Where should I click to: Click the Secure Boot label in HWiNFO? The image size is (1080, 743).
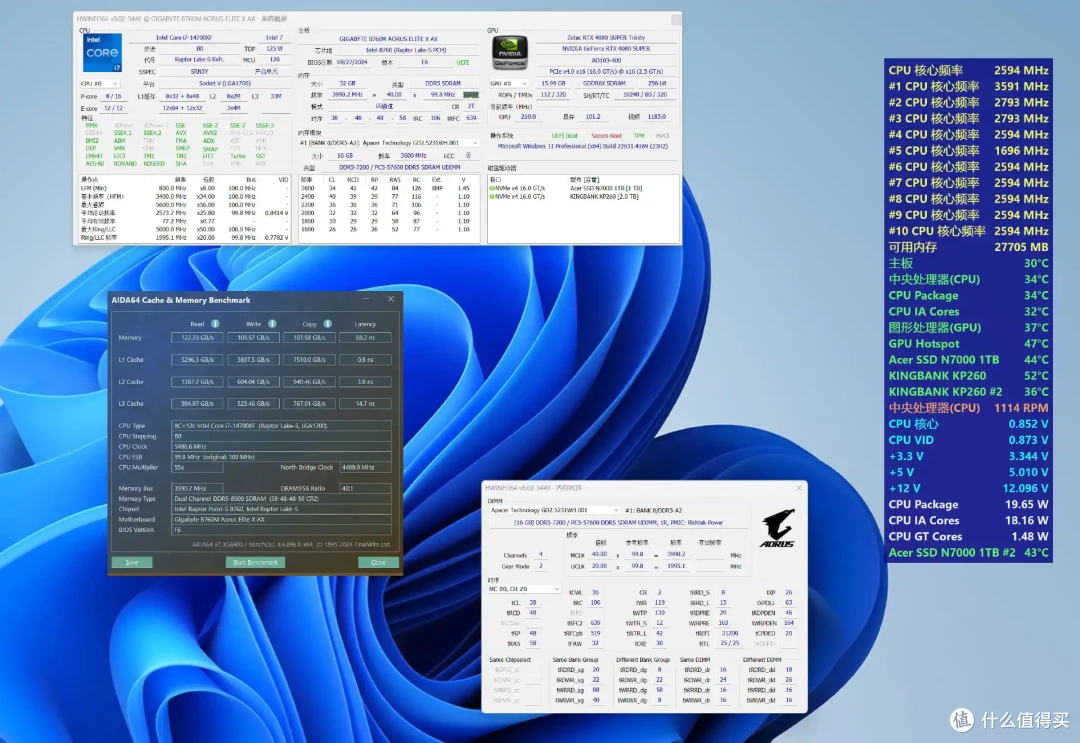pos(606,136)
